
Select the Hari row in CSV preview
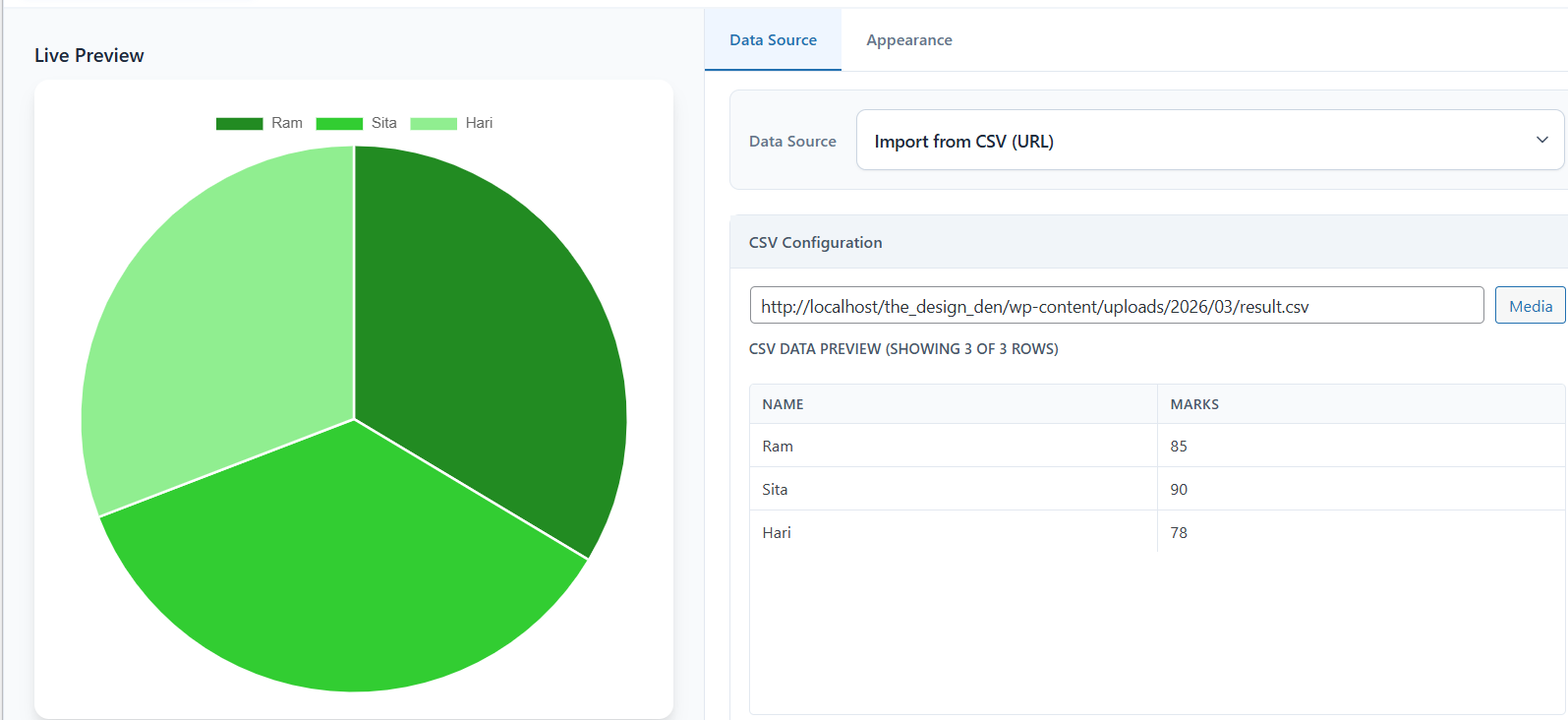tap(1157, 532)
